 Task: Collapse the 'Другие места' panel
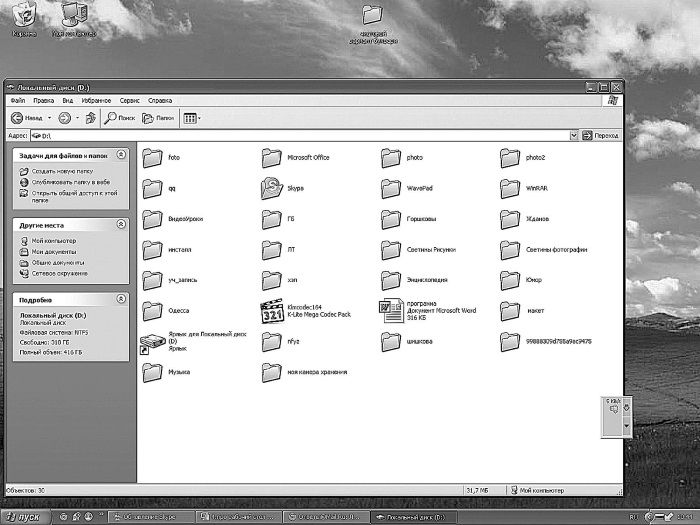pos(121,225)
